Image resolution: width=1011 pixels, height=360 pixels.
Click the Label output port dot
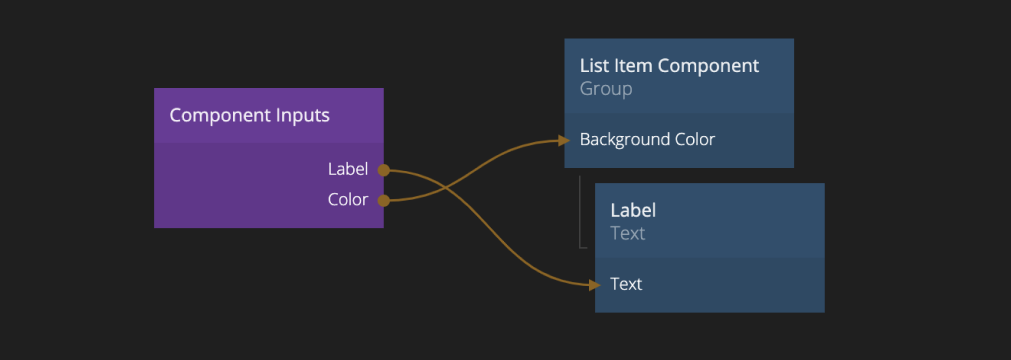(x=384, y=170)
